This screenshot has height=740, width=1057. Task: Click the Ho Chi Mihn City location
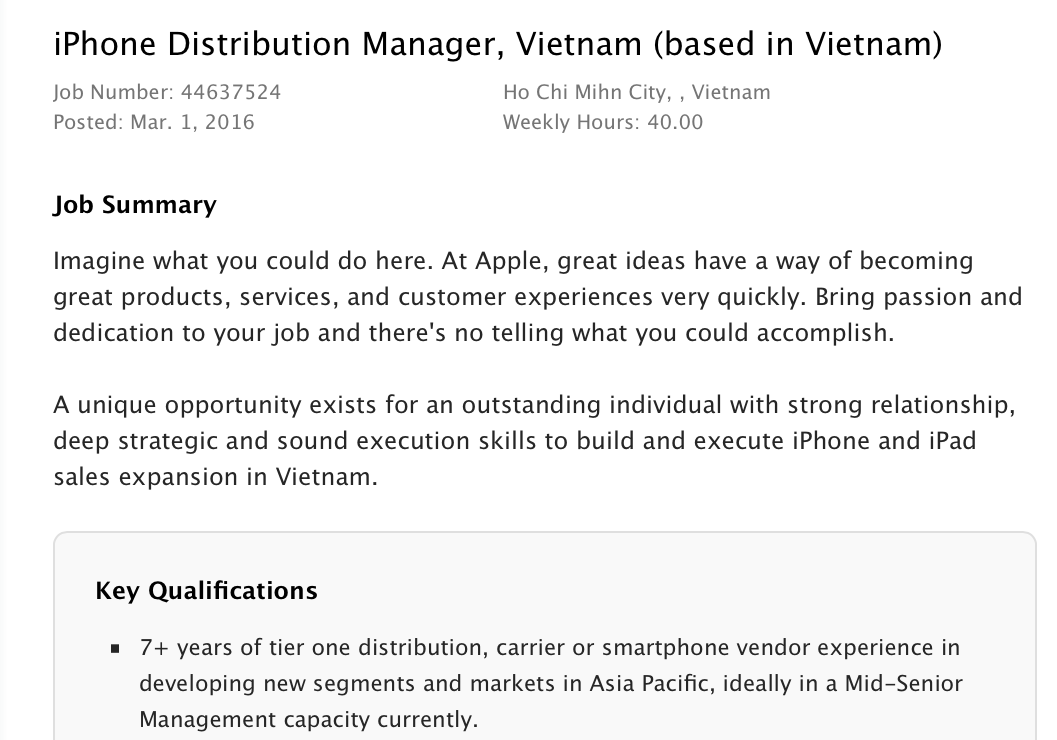click(584, 92)
